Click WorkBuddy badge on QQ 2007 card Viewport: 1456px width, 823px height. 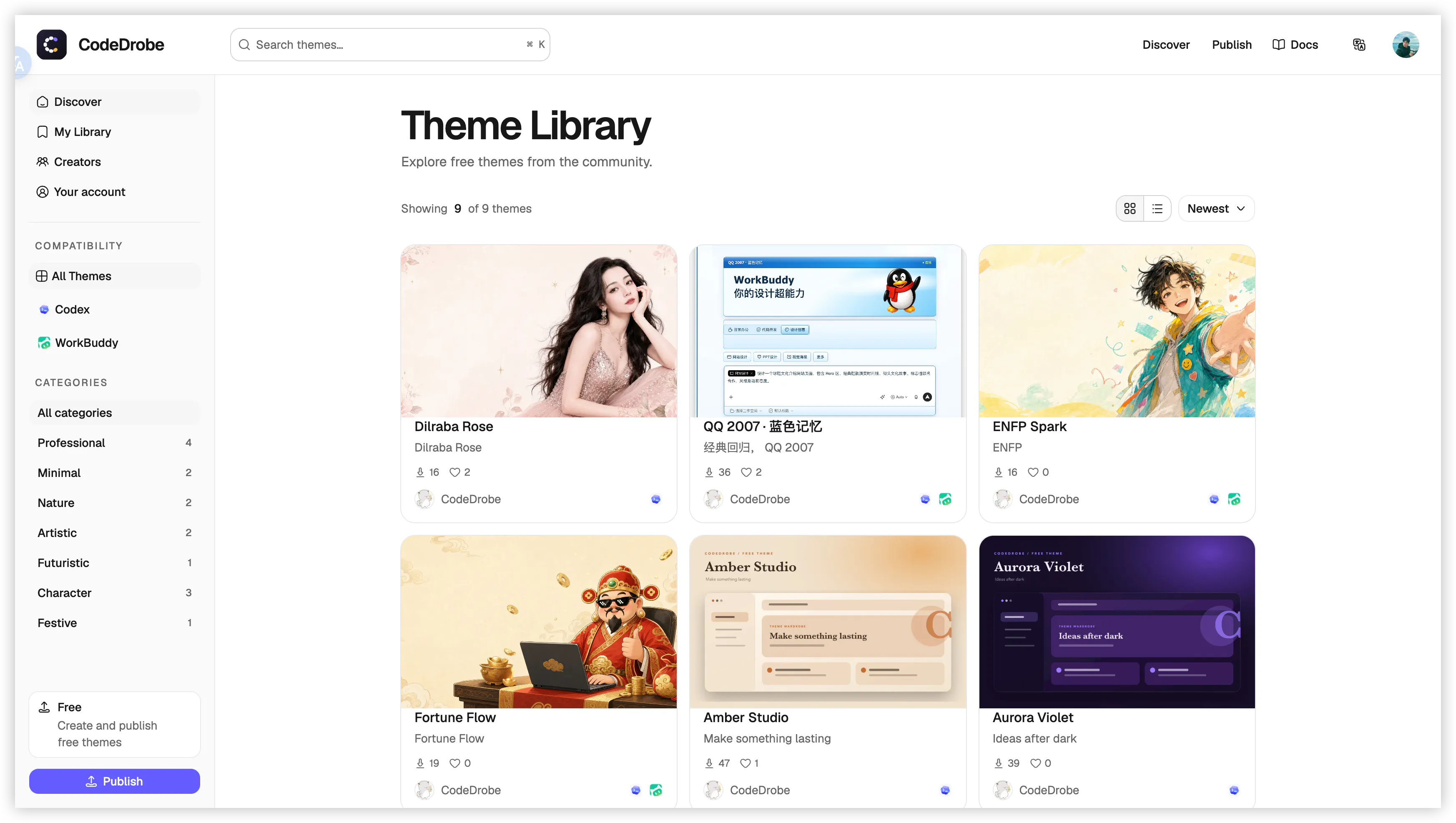945,499
